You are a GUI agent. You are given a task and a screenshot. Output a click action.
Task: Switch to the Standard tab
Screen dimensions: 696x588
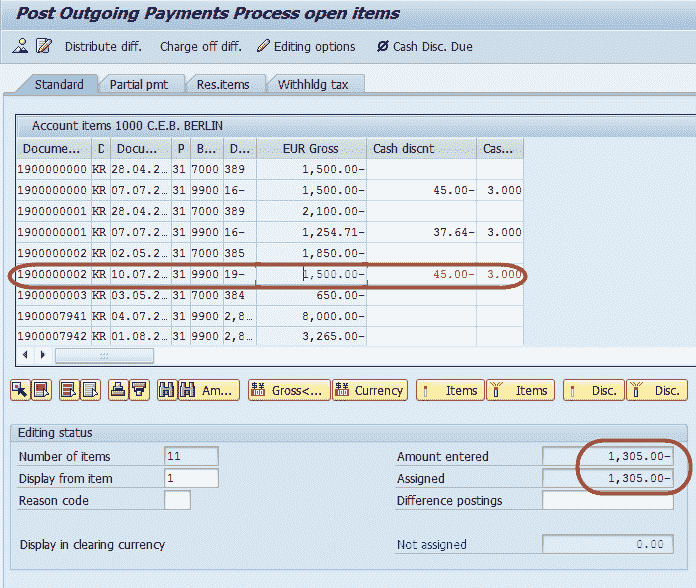[59, 84]
